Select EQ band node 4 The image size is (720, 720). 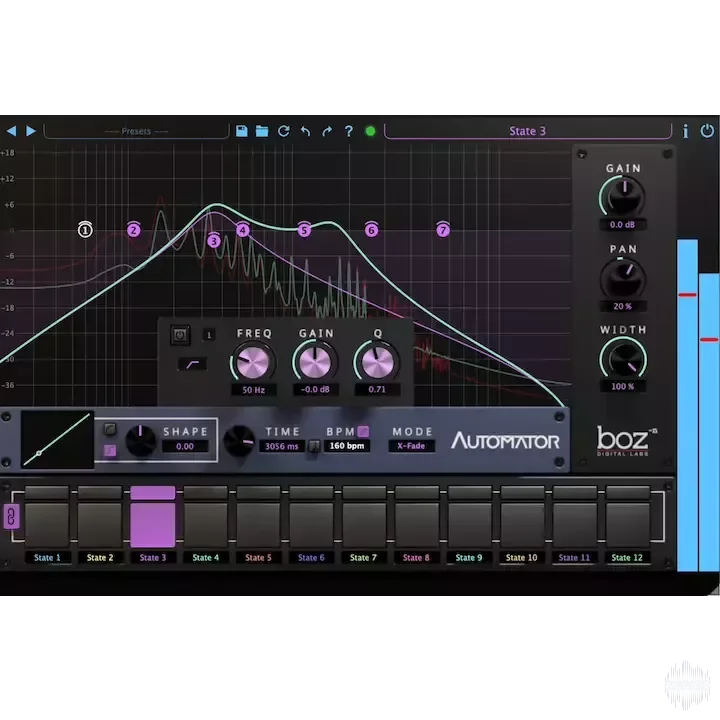pos(243,230)
